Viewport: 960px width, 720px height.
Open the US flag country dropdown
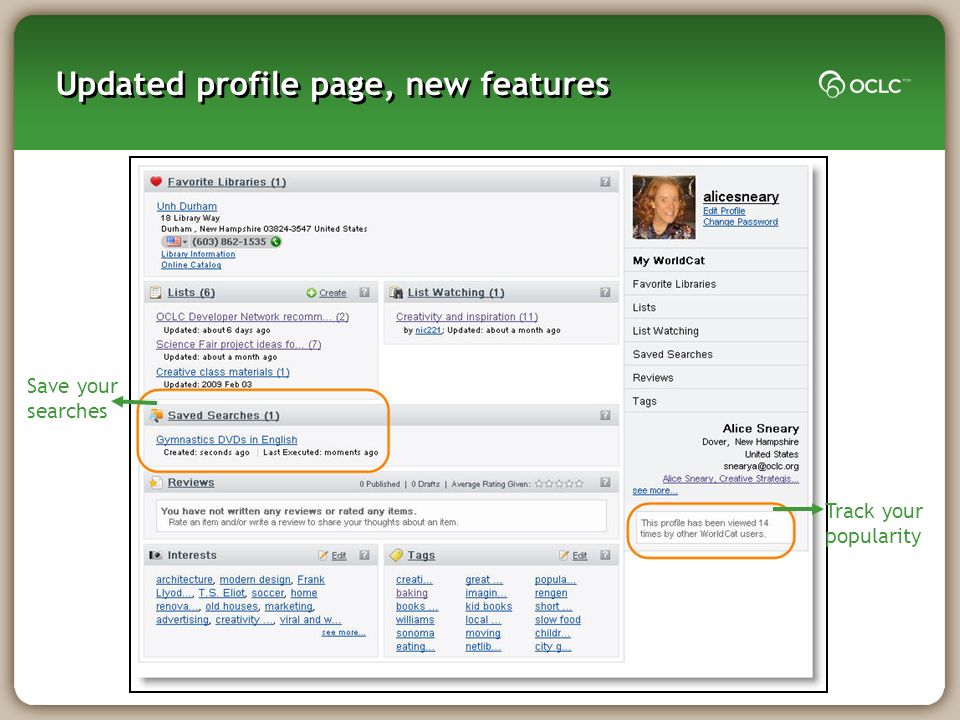[x=176, y=242]
